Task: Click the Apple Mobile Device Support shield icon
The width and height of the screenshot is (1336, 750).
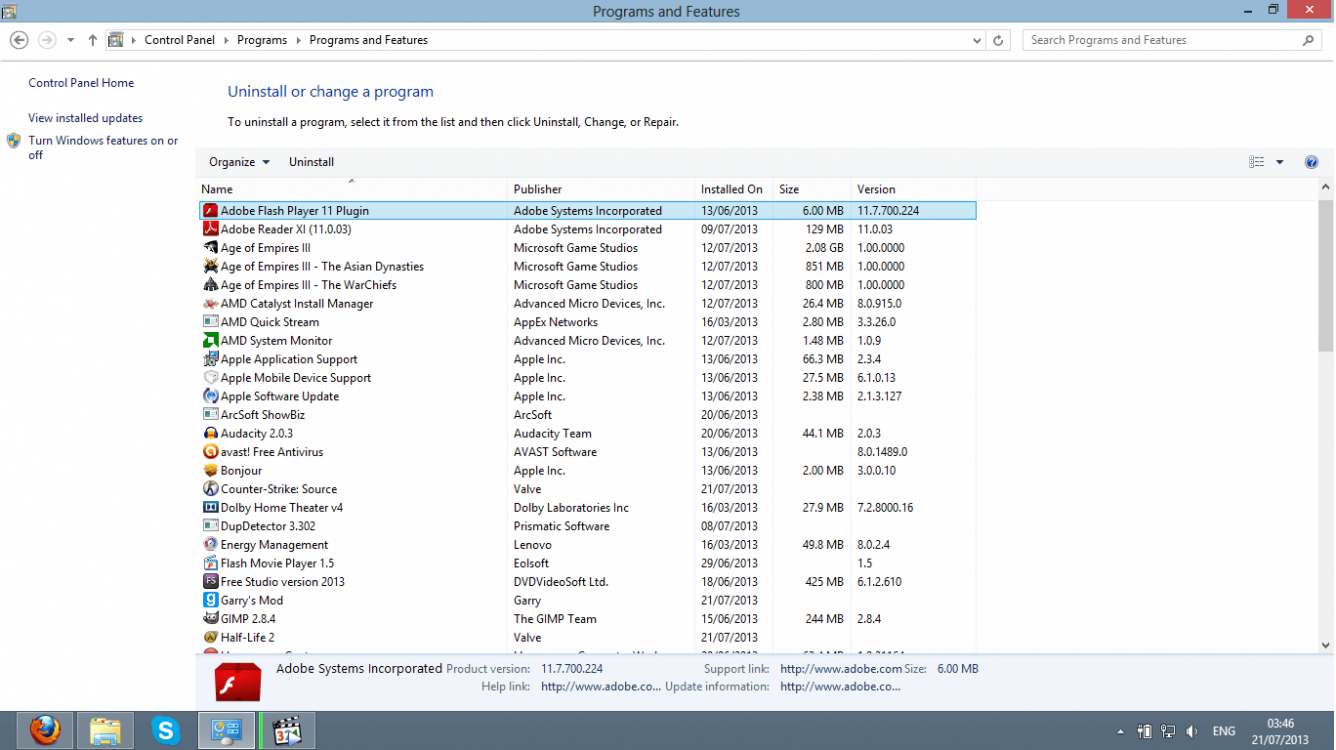Action: [210, 378]
